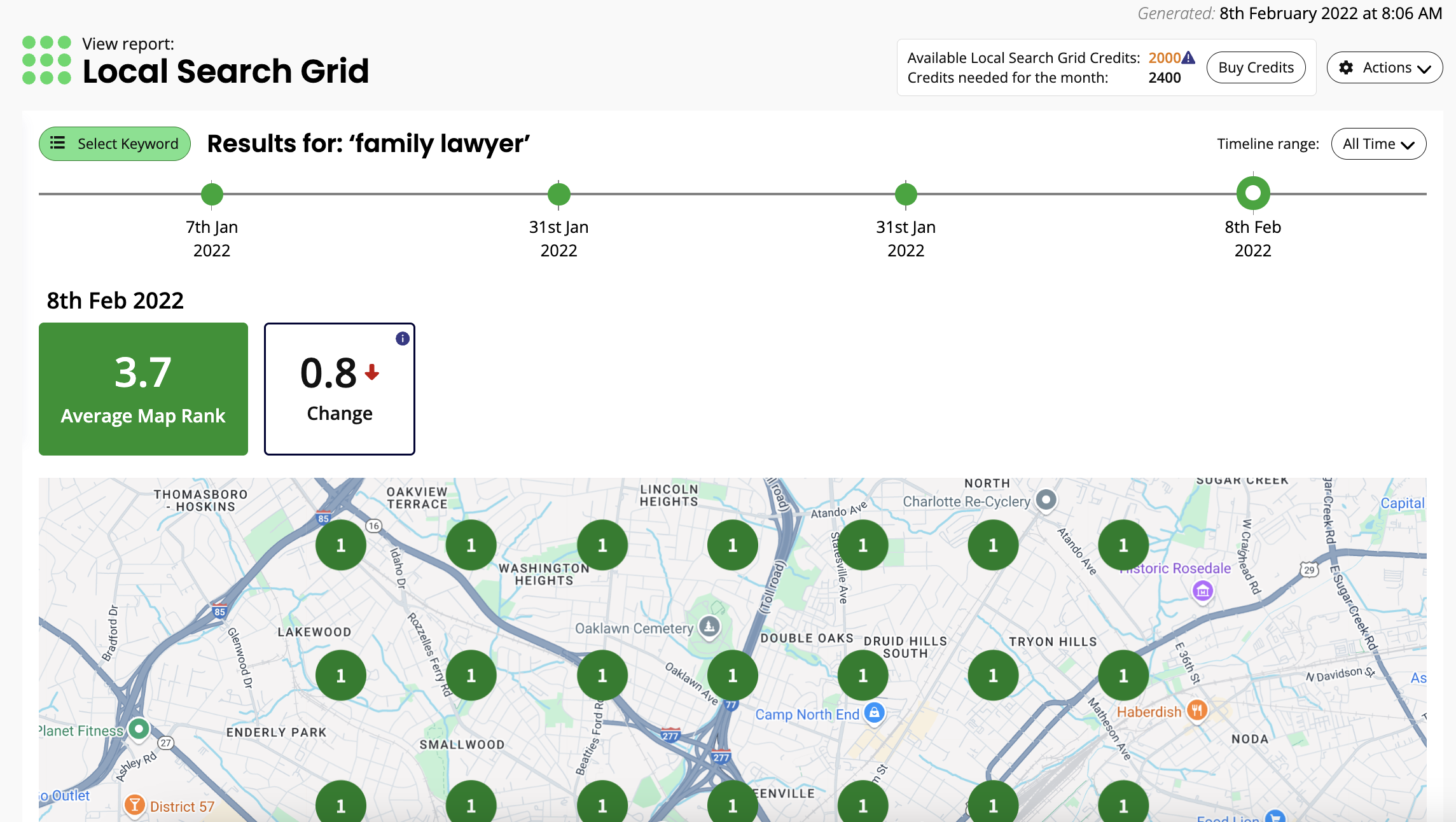Click rank 1 marker under Druid Hills South

[x=863, y=676]
